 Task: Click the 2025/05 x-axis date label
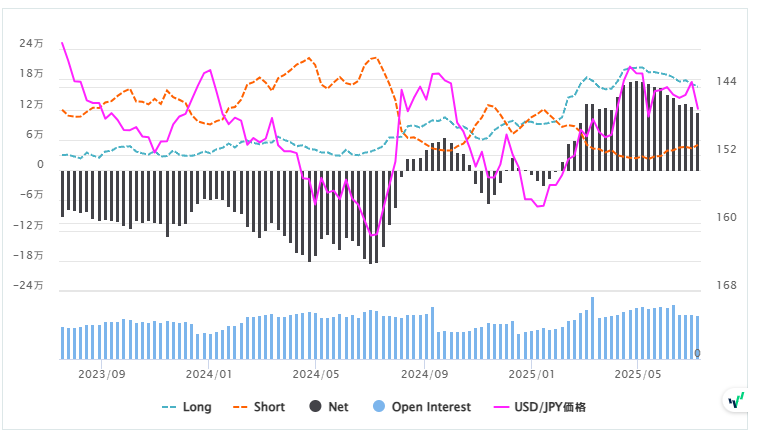pyautogui.click(x=638, y=374)
